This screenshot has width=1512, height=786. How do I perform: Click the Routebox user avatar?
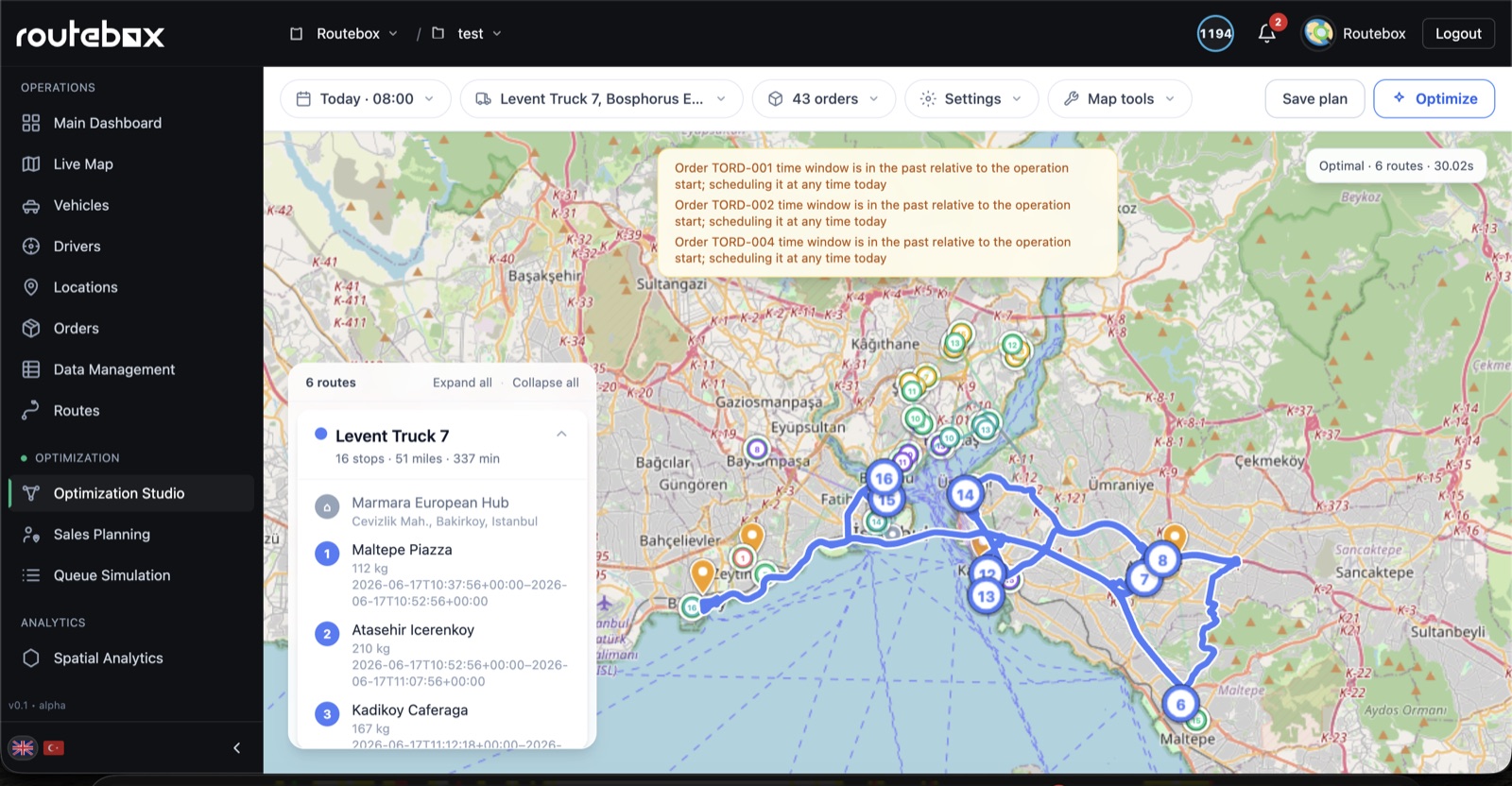pos(1318,34)
